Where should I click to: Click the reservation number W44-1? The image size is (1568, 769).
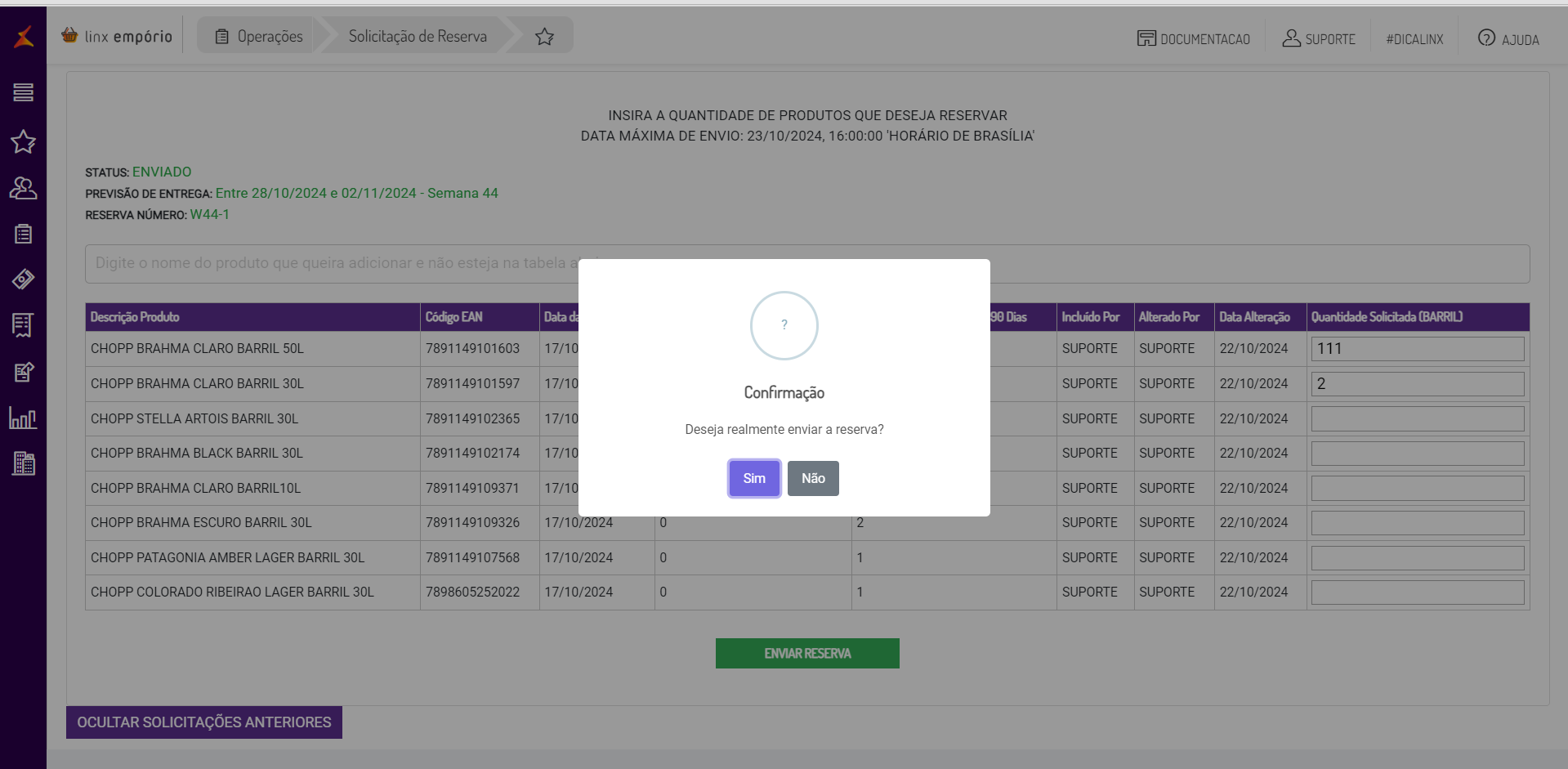(x=210, y=214)
